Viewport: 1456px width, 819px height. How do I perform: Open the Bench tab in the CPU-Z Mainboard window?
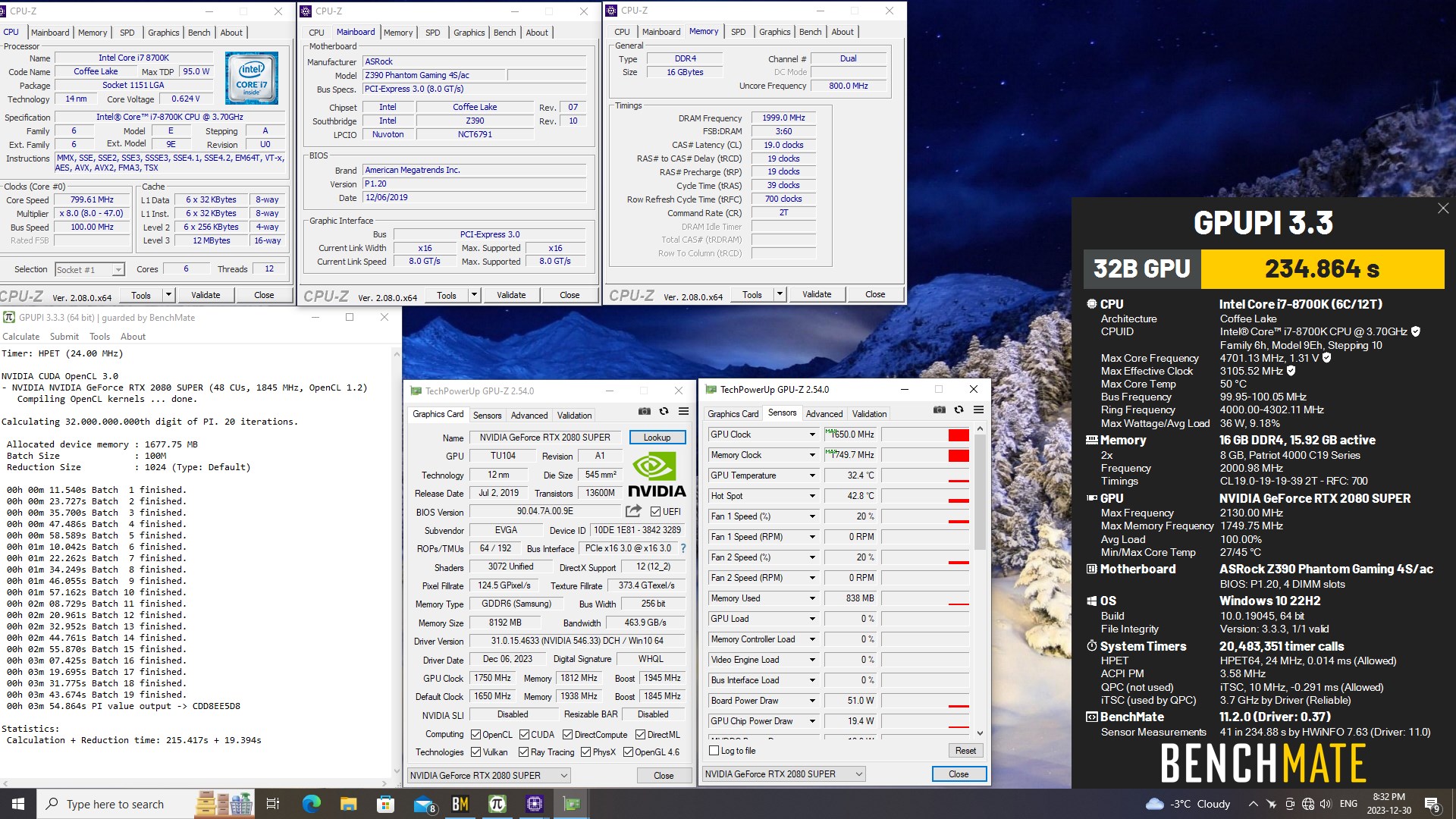click(504, 33)
